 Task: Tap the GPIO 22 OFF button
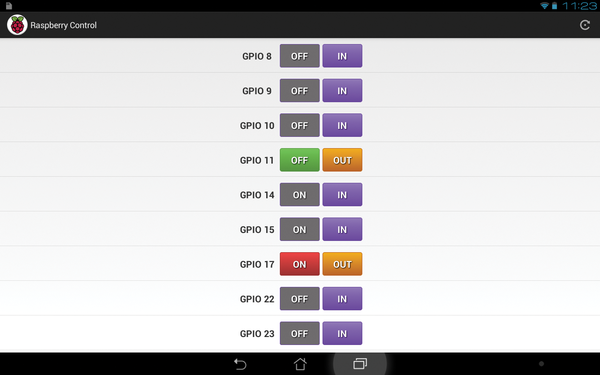[300, 299]
